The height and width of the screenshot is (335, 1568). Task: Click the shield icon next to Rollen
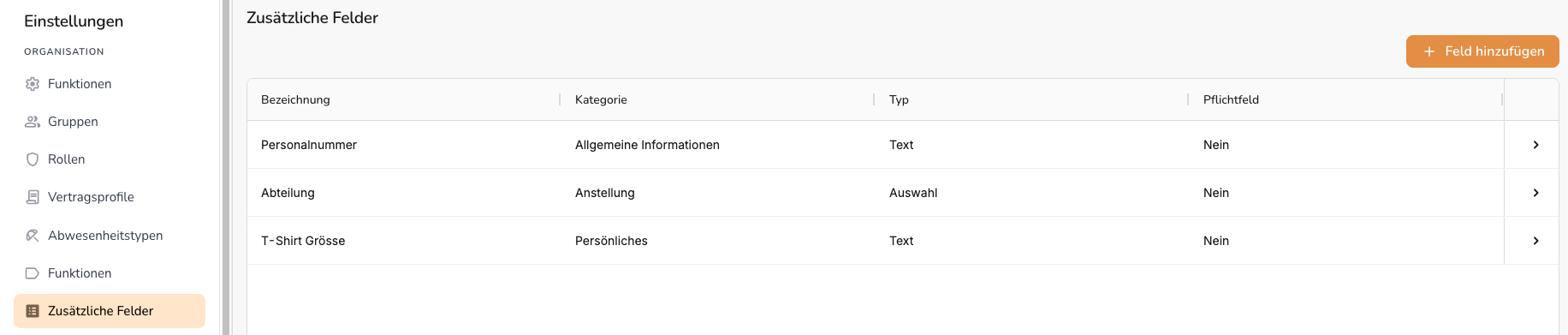[x=33, y=159]
